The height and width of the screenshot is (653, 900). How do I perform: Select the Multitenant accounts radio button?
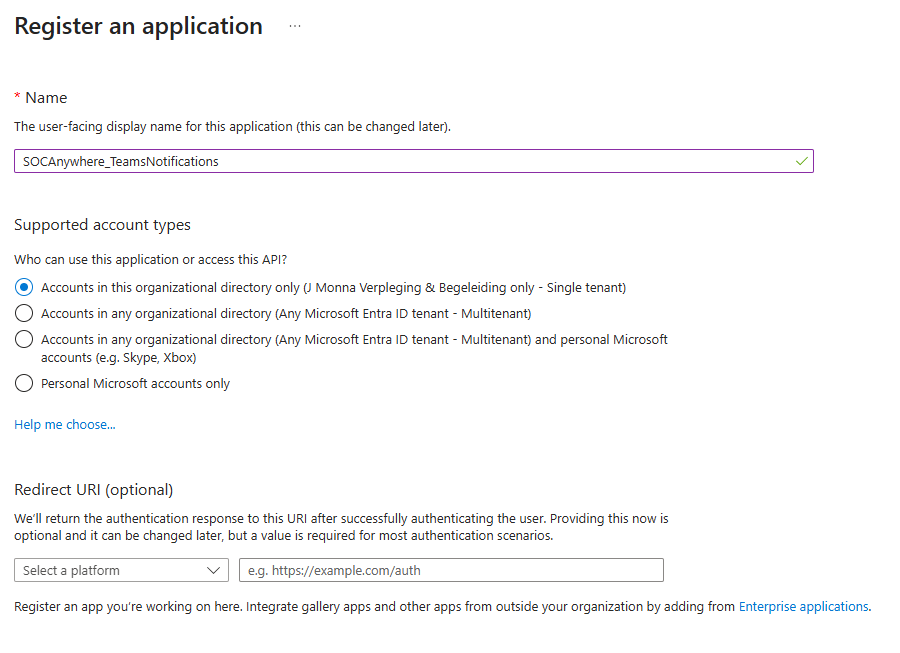pos(22,313)
